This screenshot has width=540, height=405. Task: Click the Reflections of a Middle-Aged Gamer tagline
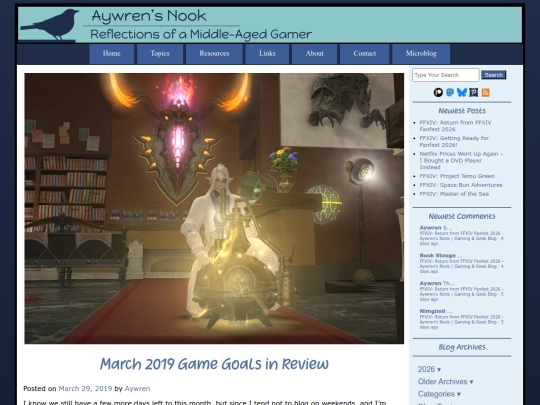click(x=201, y=34)
